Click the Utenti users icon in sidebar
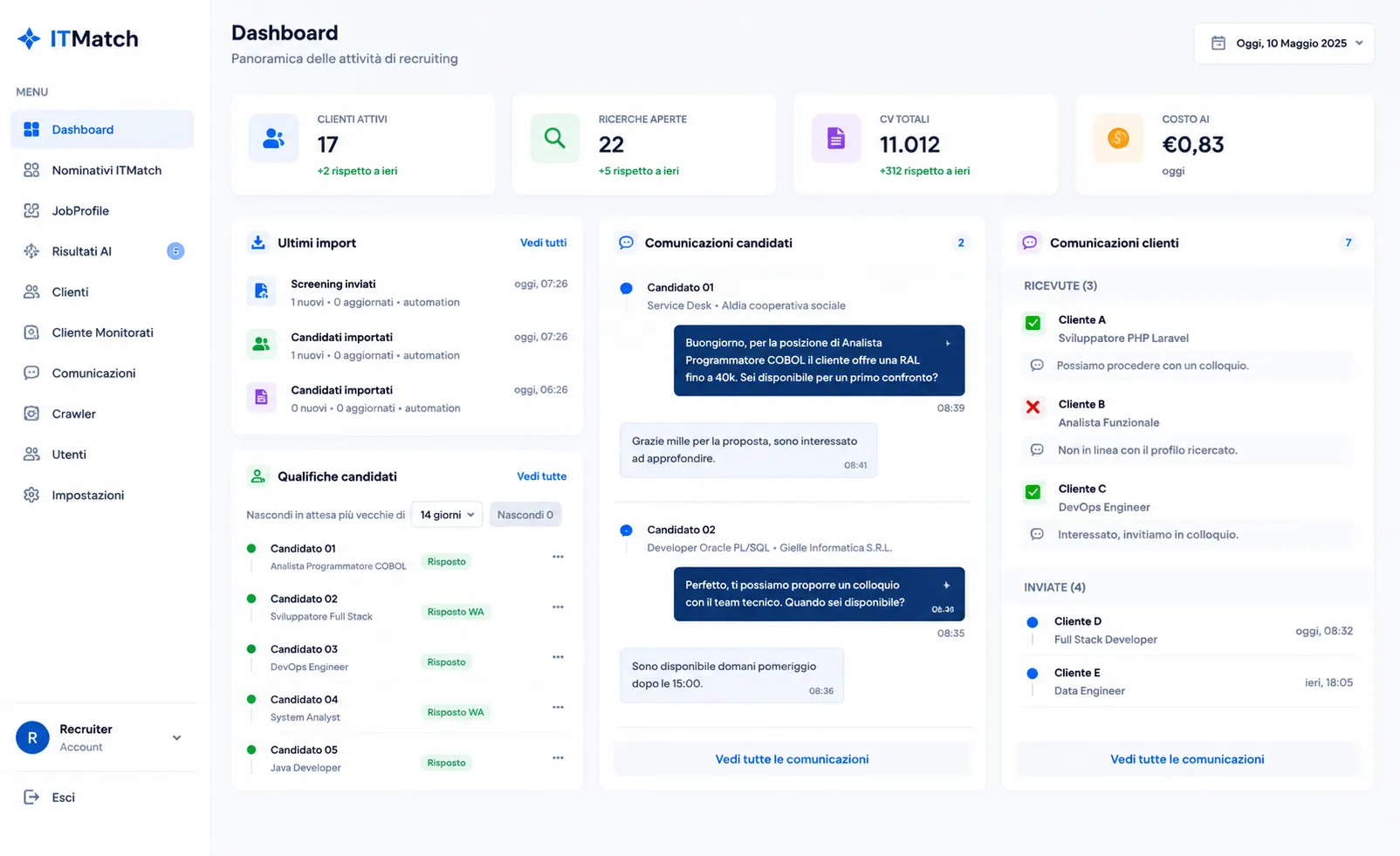This screenshot has height=856, width=1400. click(31, 454)
